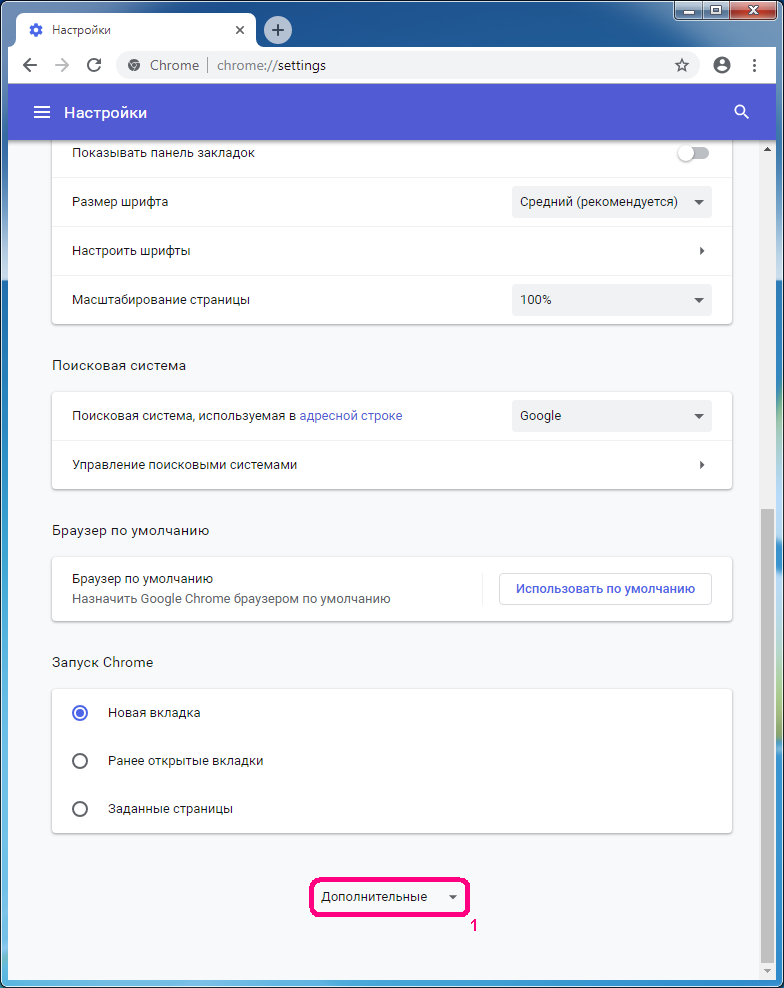Image resolution: width=784 pixels, height=988 pixels.
Task: Select the Новая вкладка radio option
Action: pos(80,713)
